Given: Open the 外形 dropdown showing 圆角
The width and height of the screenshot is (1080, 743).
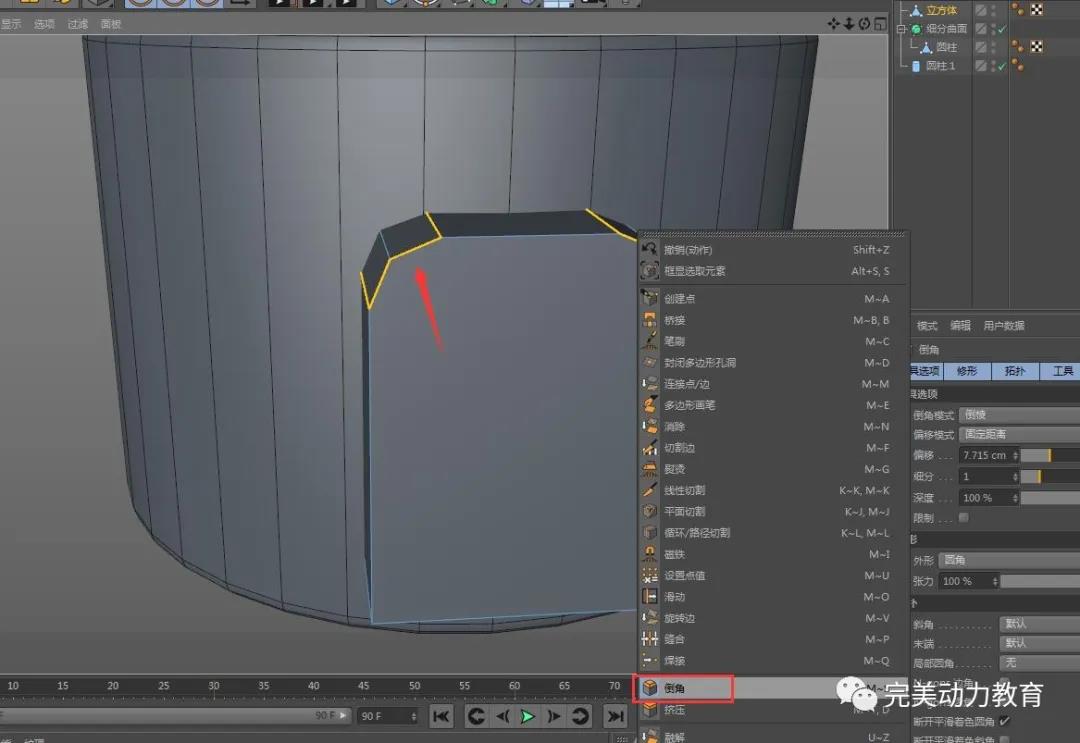Looking at the screenshot, I should tap(1008, 560).
